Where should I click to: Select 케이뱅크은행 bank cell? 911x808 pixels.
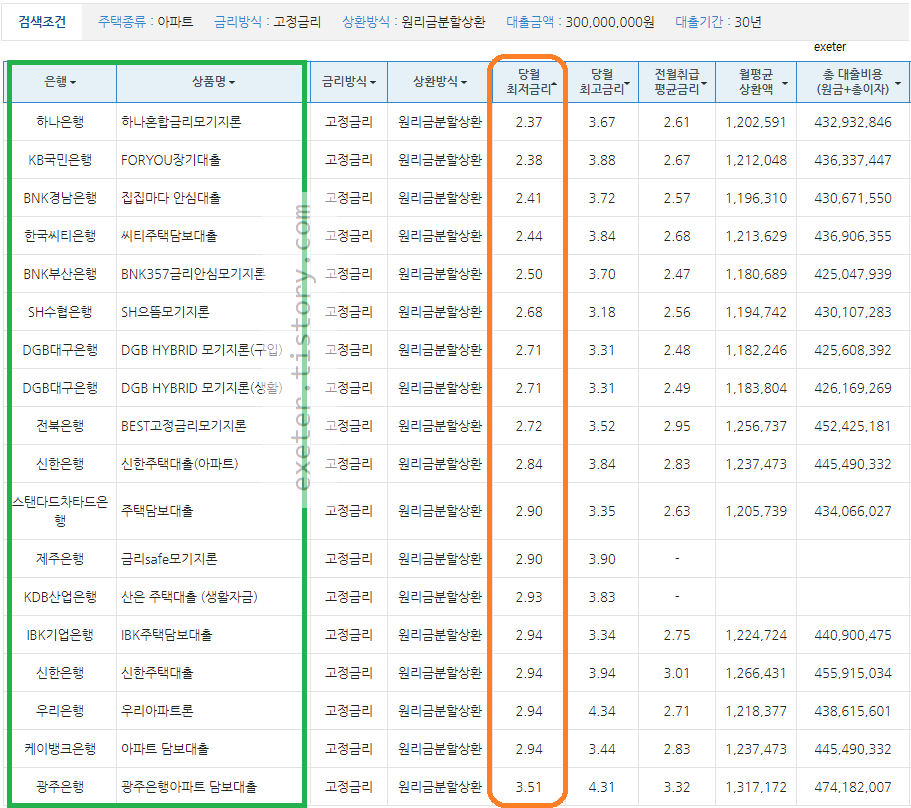[60, 749]
